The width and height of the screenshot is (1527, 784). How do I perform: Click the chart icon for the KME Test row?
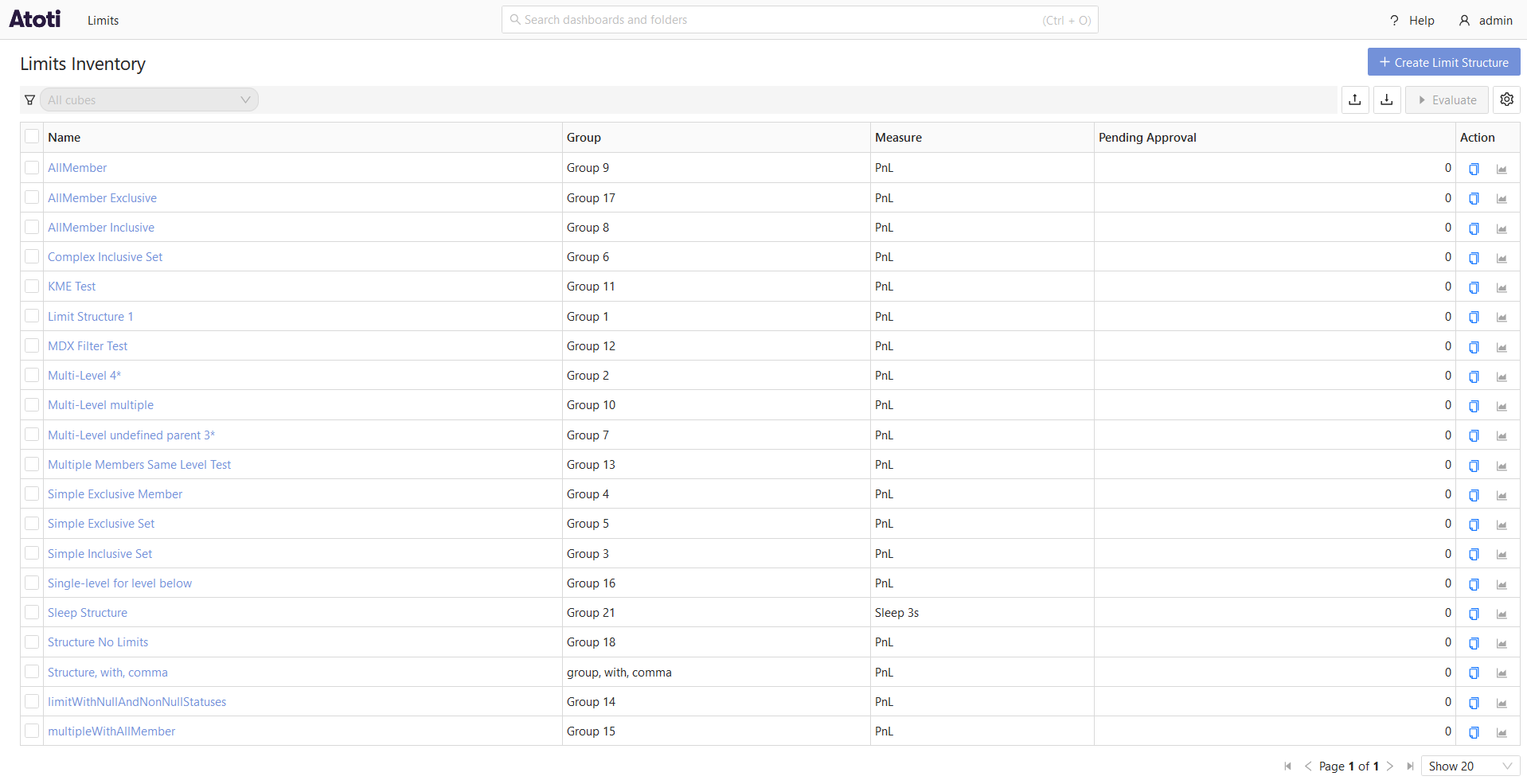point(1502,287)
